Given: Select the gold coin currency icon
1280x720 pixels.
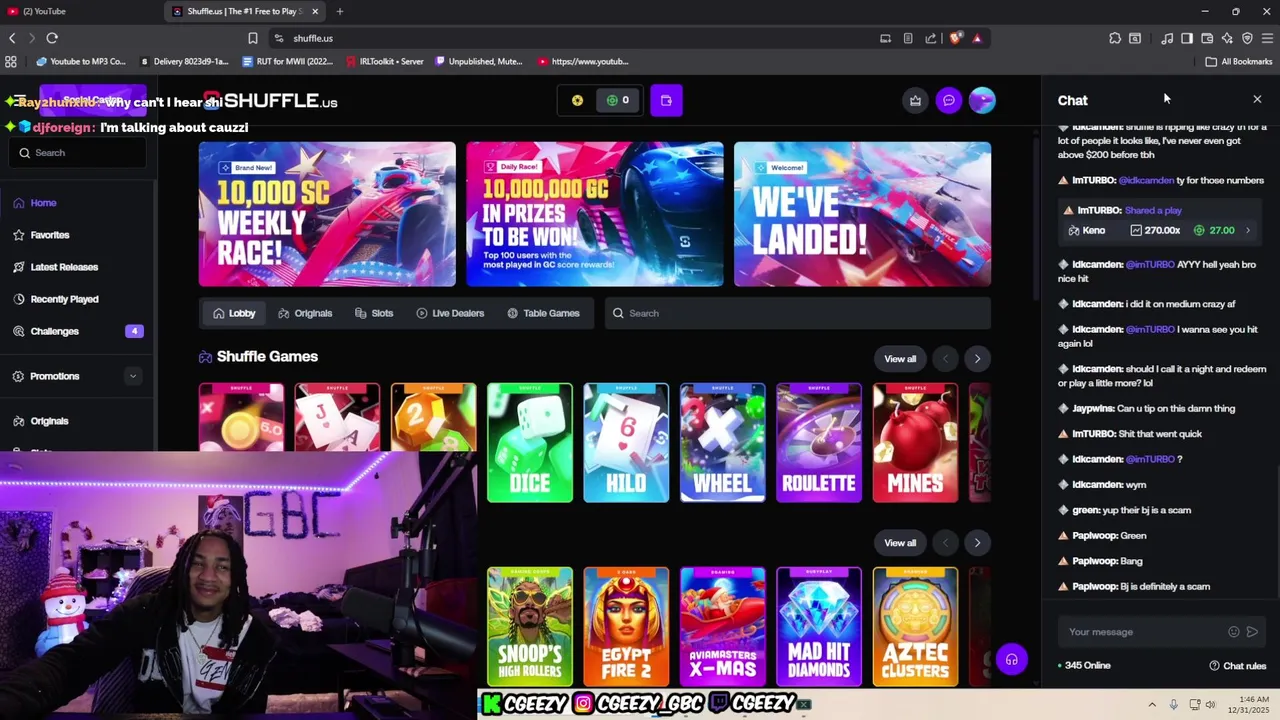Looking at the screenshot, I should tap(577, 100).
